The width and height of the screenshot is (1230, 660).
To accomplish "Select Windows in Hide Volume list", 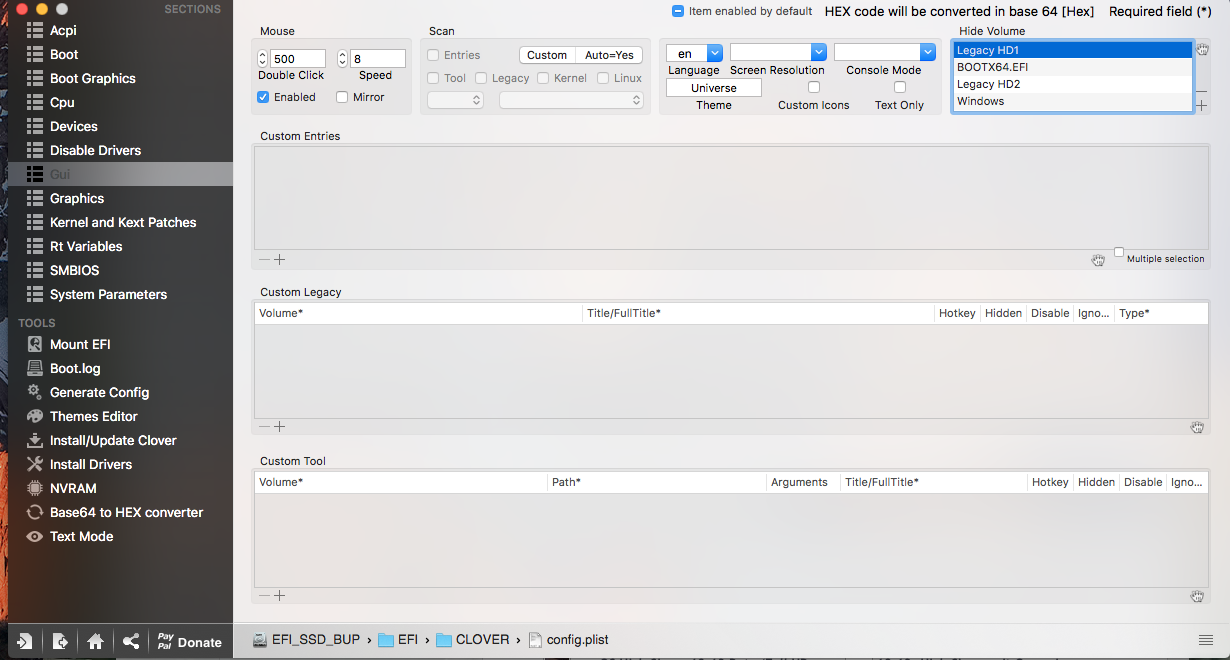I will point(1072,101).
